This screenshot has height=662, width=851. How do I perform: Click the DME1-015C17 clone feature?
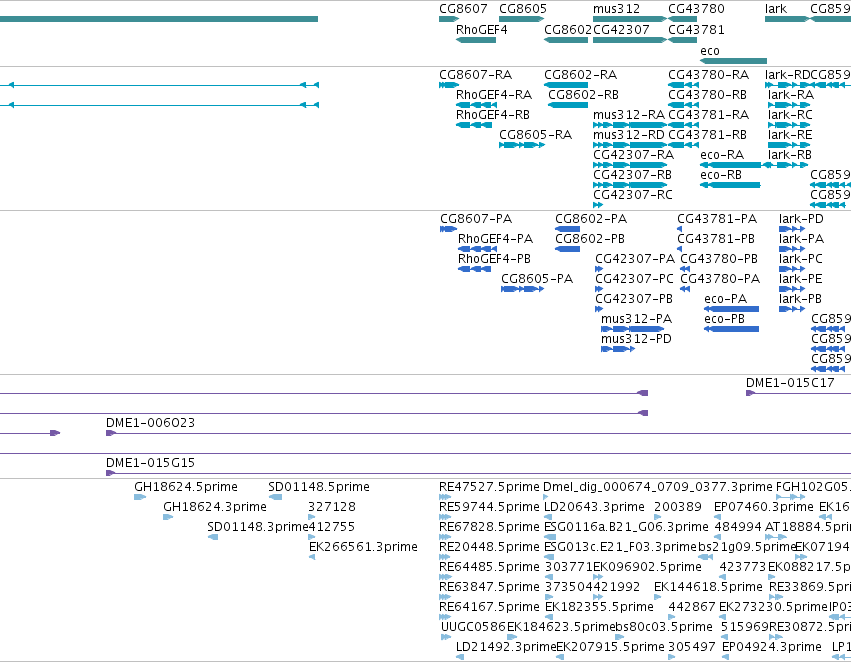pyautogui.click(x=798, y=393)
